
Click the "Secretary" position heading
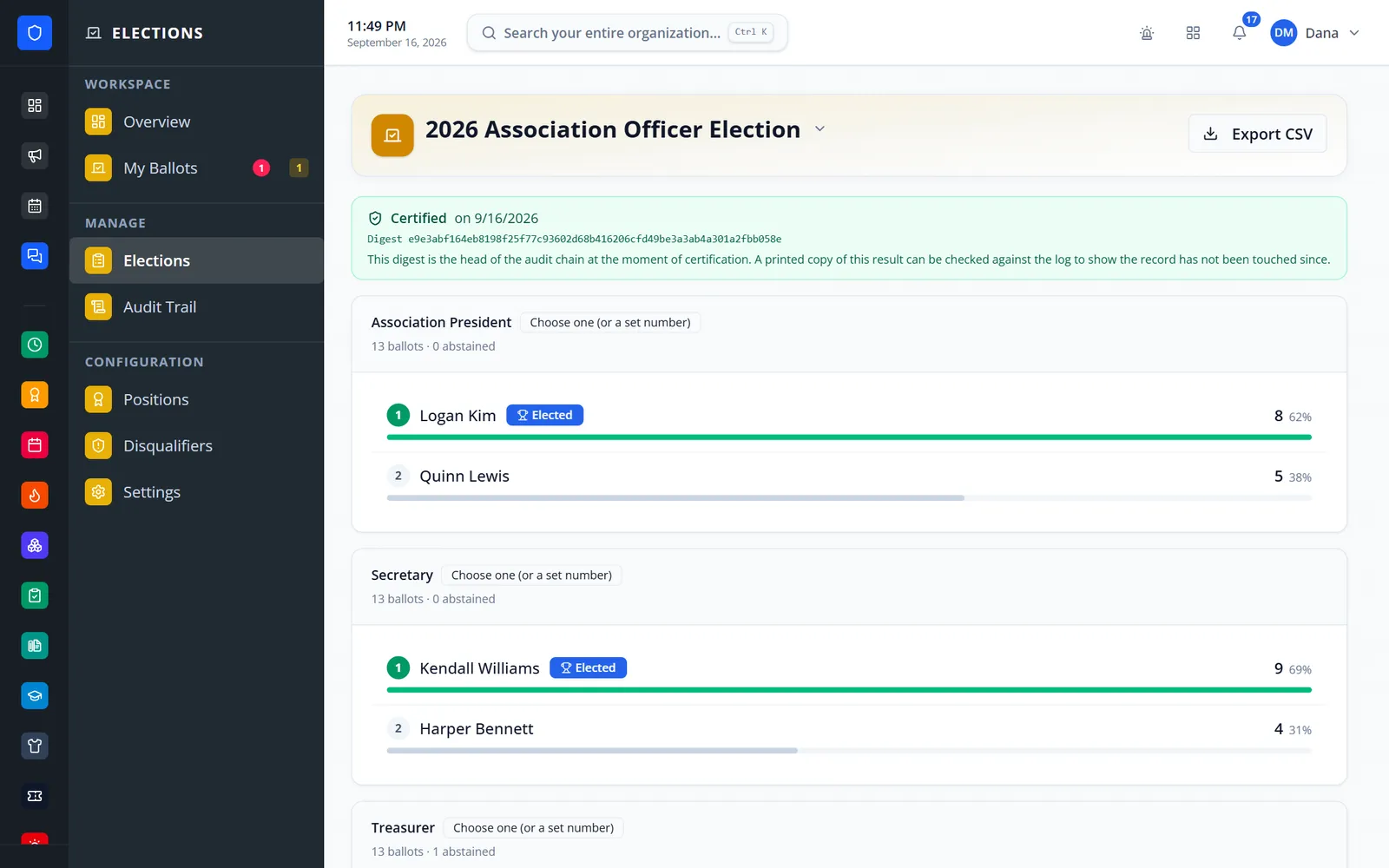coord(402,575)
